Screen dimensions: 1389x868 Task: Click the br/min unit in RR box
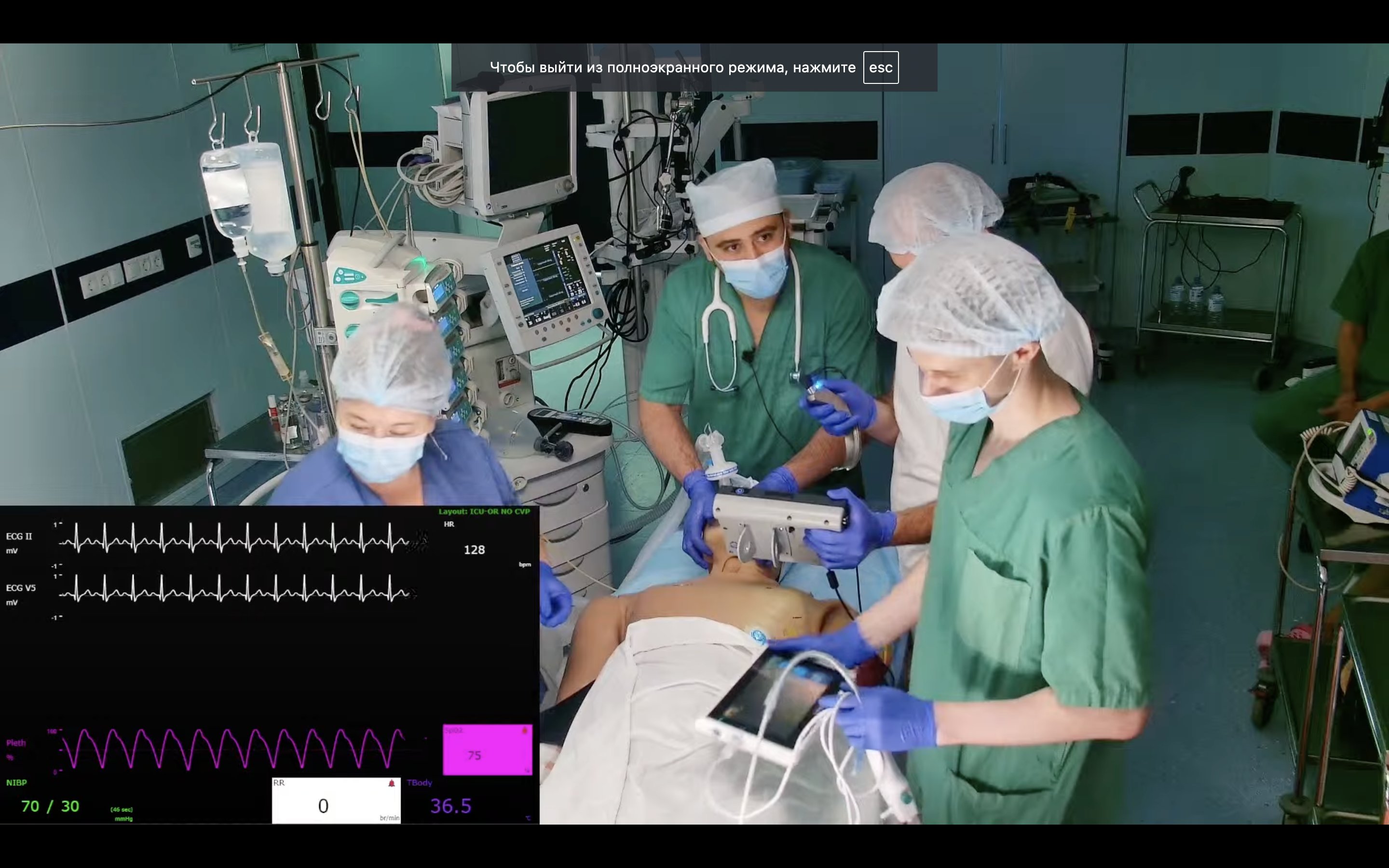[389, 818]
